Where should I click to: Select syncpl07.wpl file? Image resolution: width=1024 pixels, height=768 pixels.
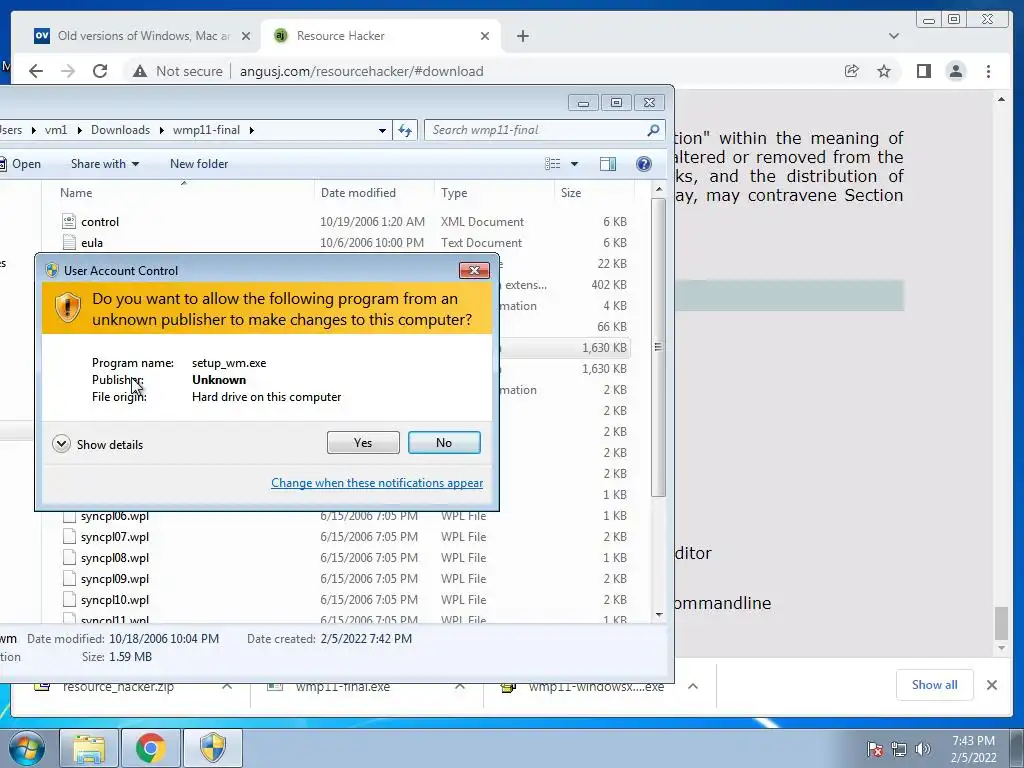coord(115,537)
